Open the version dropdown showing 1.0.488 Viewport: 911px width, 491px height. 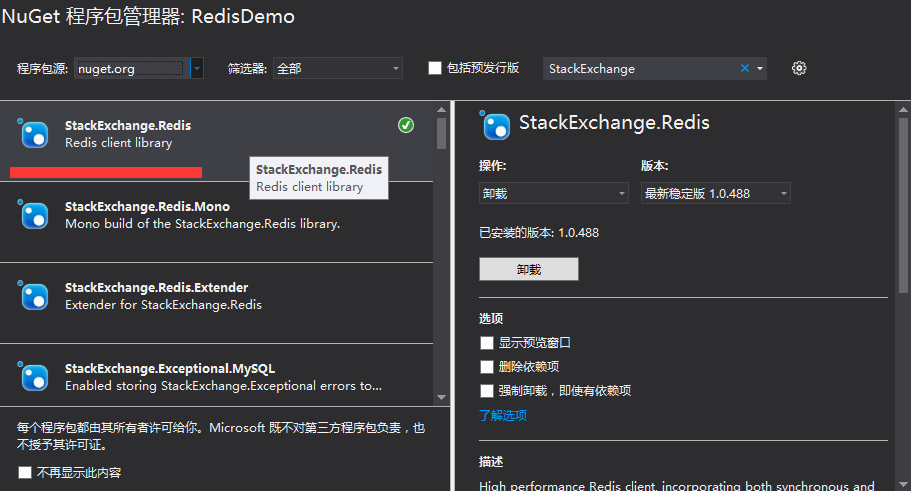pos(716,193)
